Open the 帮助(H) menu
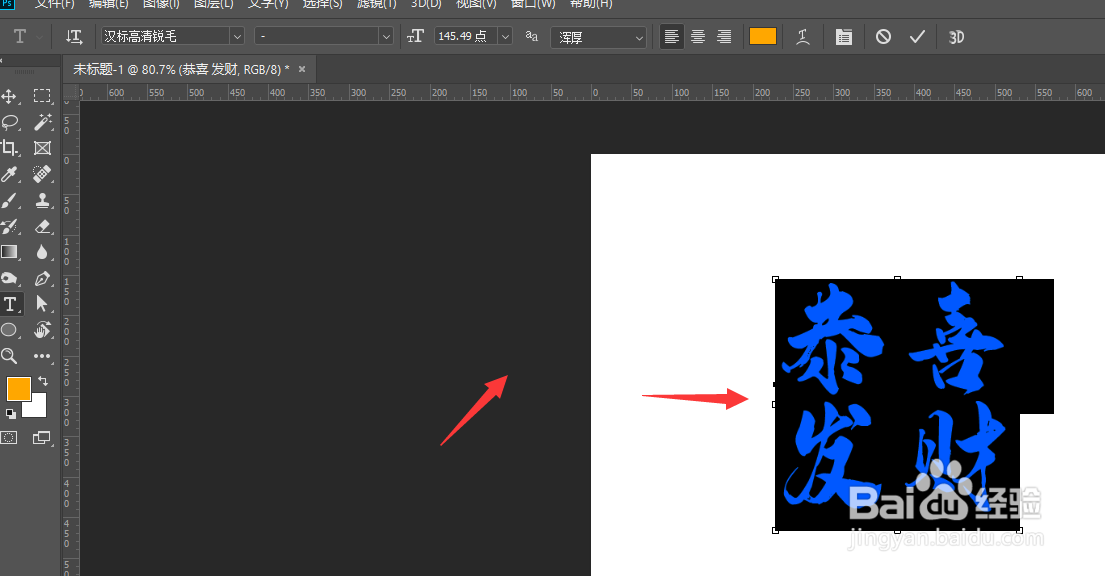This screenshot has height=576, width=1105. click(x=591, y=4)
